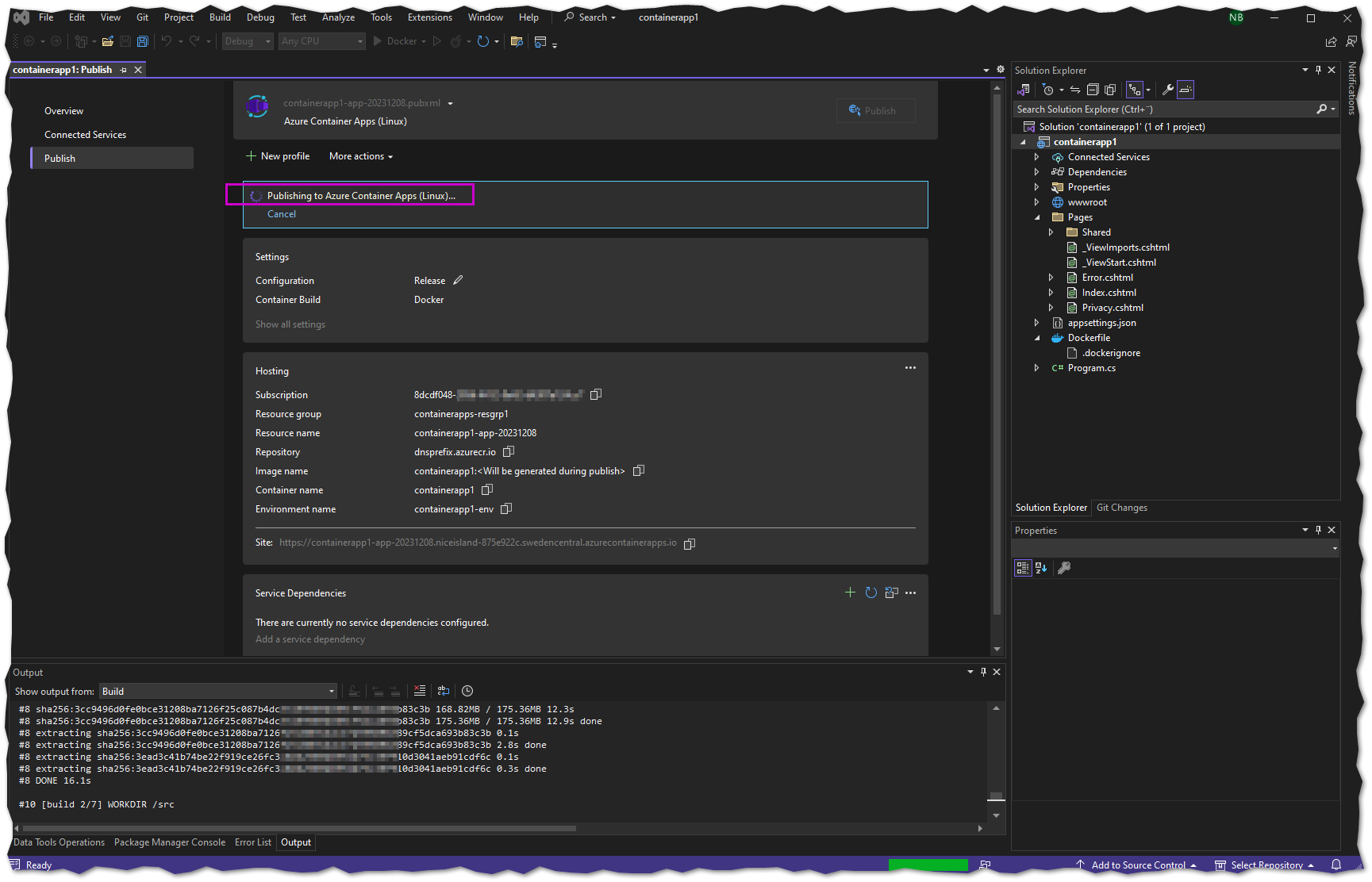Copy the Site URL
1372x882 pixels.
[x=690, y=543]
